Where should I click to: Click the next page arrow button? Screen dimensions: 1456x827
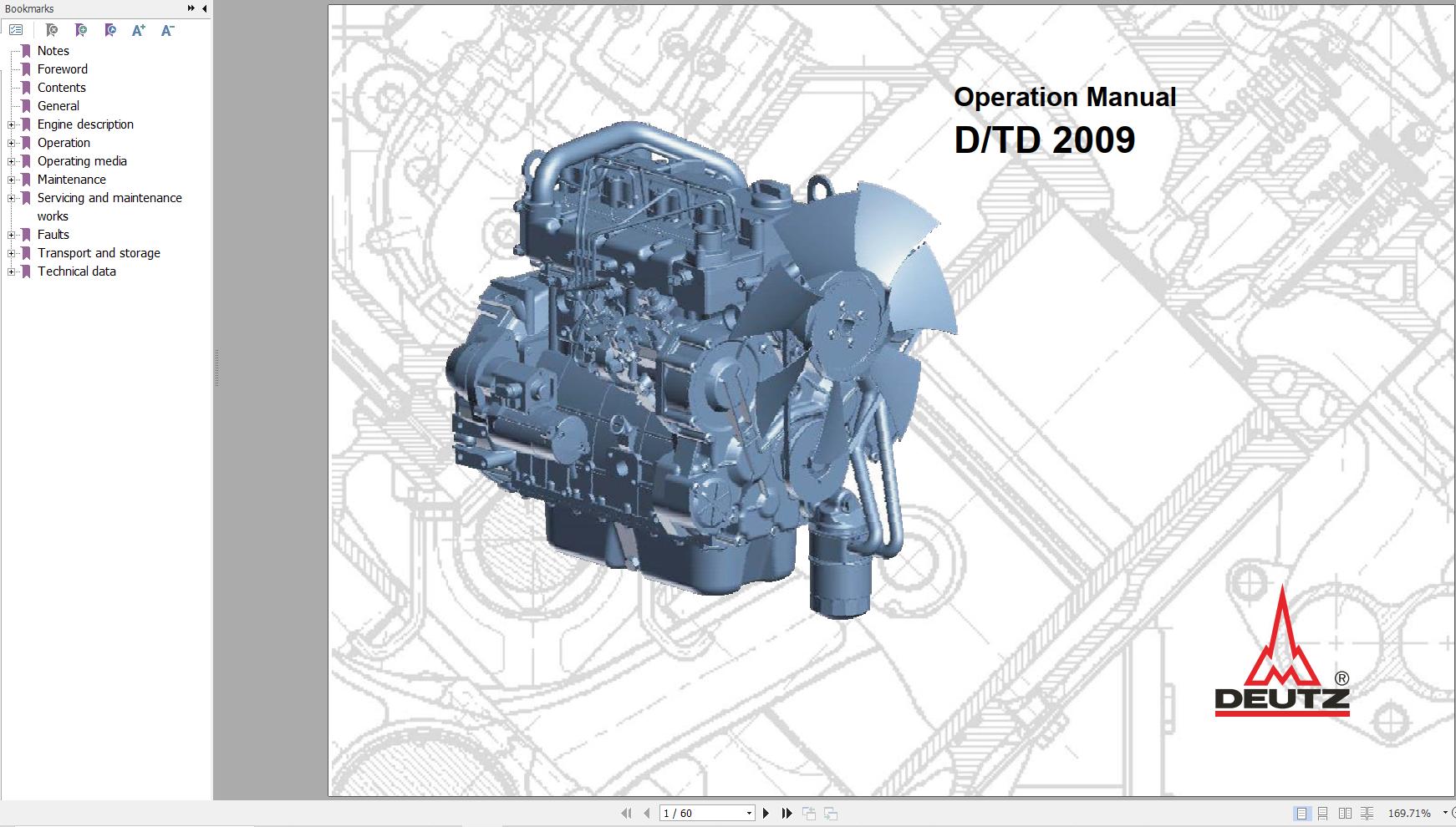point(766,811)
